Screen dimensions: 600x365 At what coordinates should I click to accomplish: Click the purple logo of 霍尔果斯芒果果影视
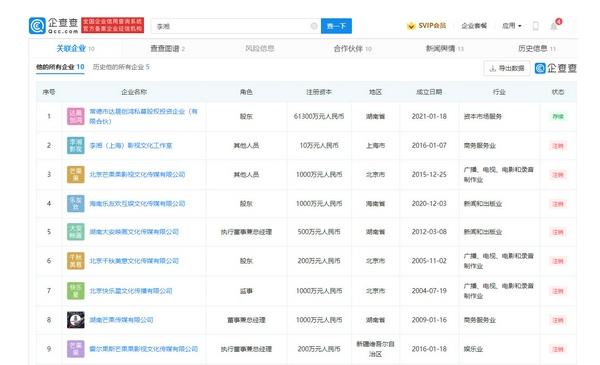(x=75, y=349)
